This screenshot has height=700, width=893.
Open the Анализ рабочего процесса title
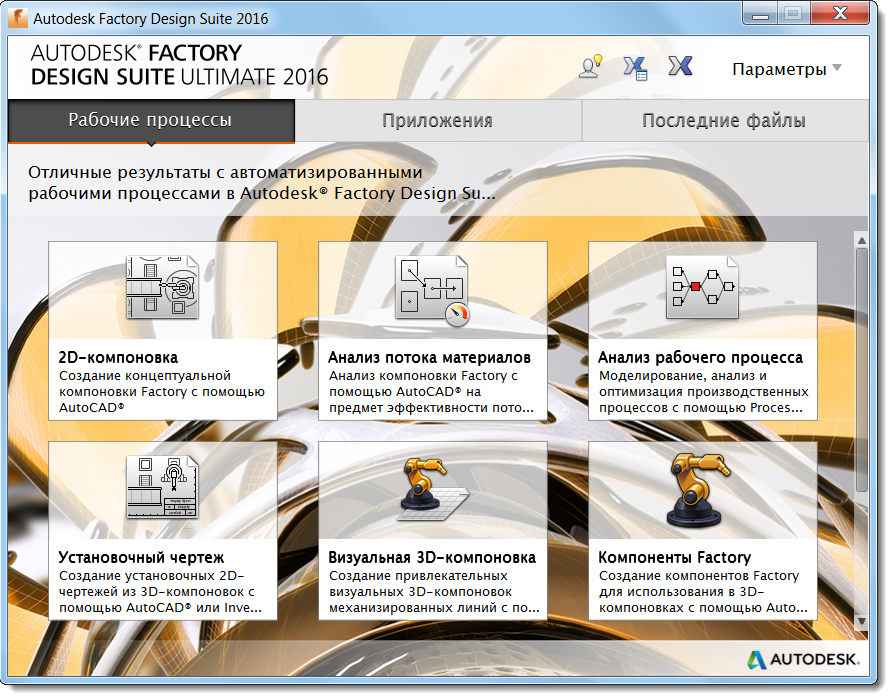(x=701, y=358)
